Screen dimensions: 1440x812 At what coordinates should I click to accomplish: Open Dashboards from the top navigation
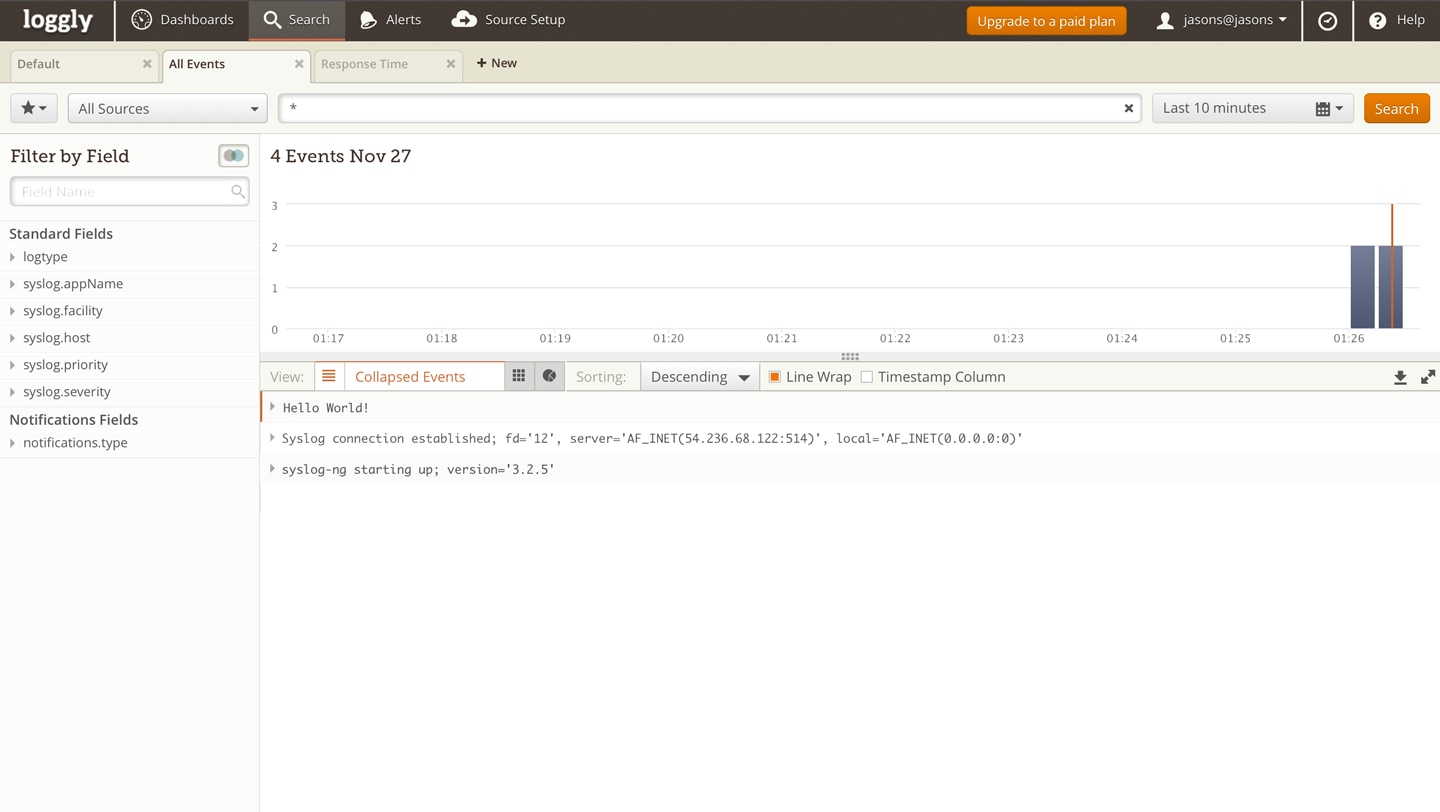point(183,20)
